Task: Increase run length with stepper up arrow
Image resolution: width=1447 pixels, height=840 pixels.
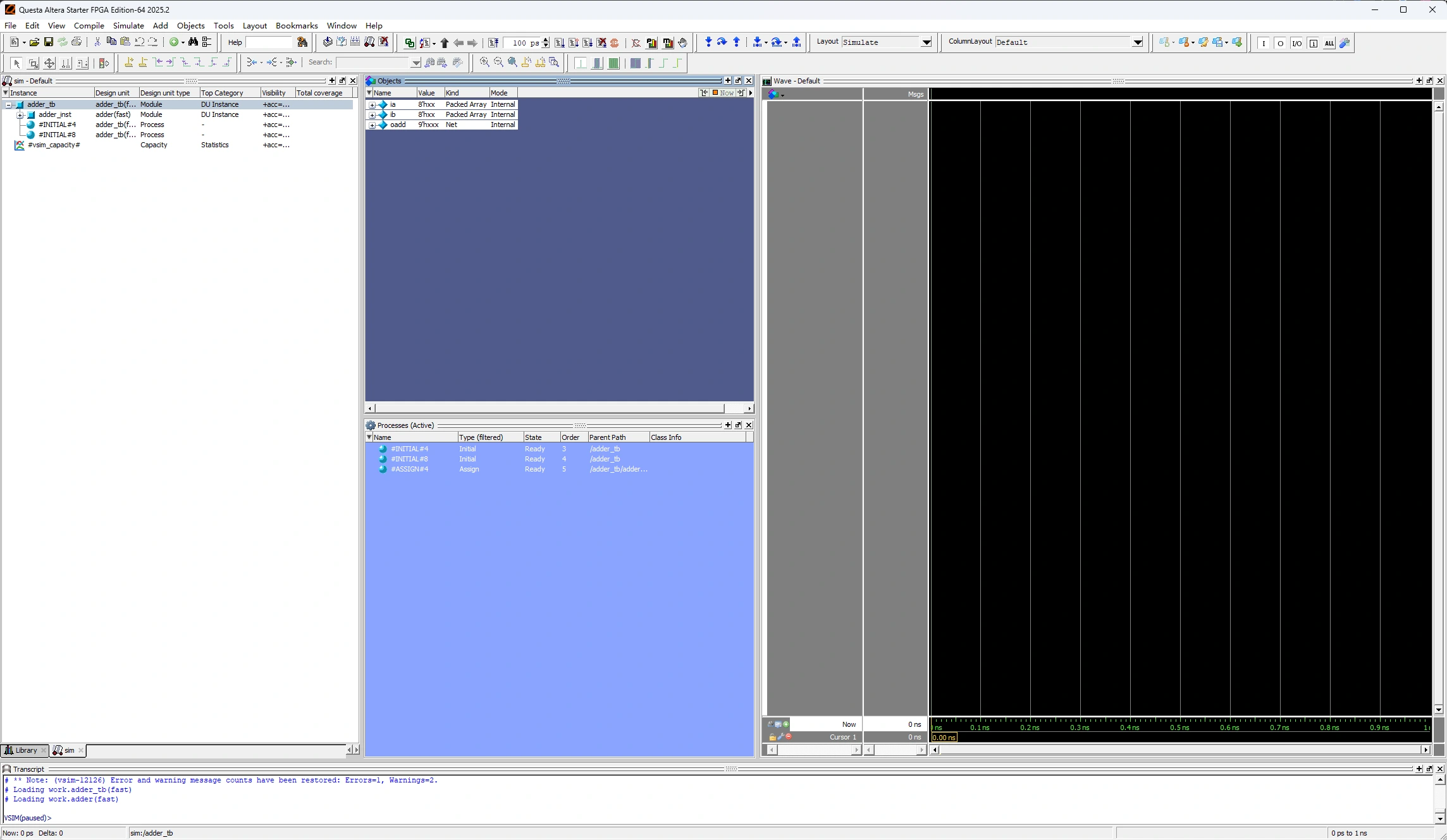Action: point(546,40)
